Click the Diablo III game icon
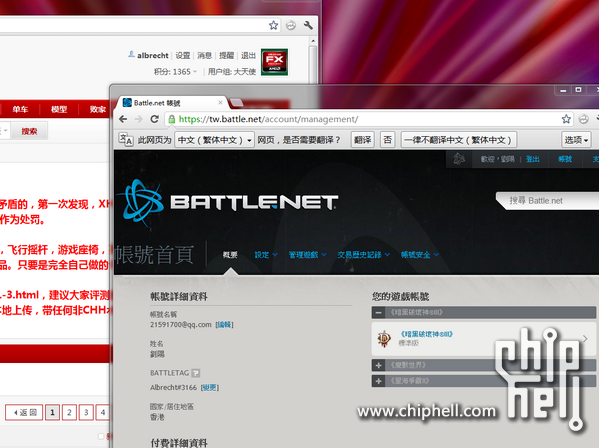 [384, 338]
